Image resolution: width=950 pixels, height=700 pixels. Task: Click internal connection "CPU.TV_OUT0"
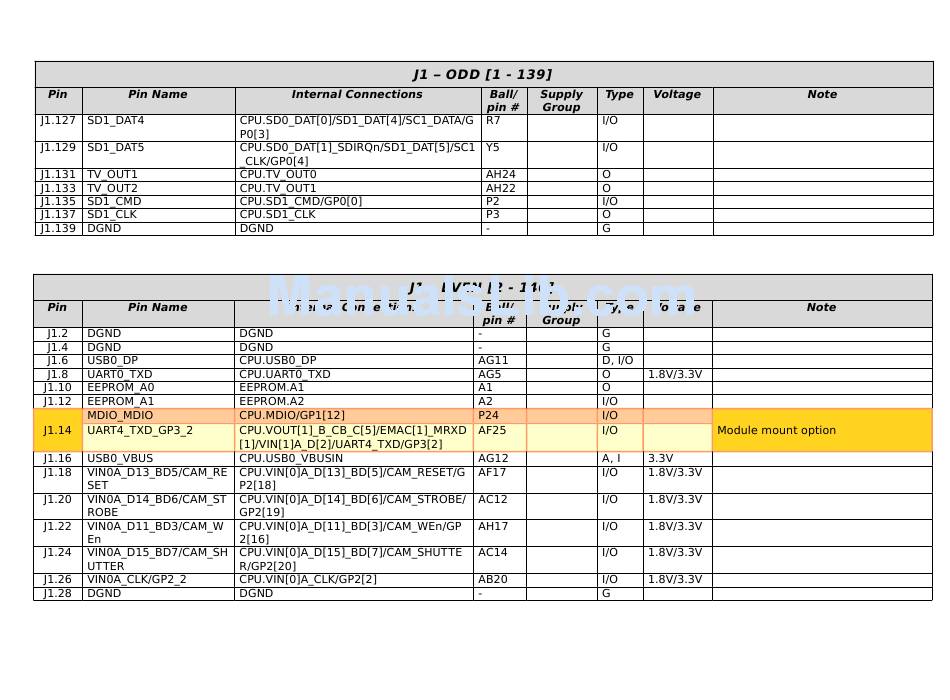pos(278,175)
